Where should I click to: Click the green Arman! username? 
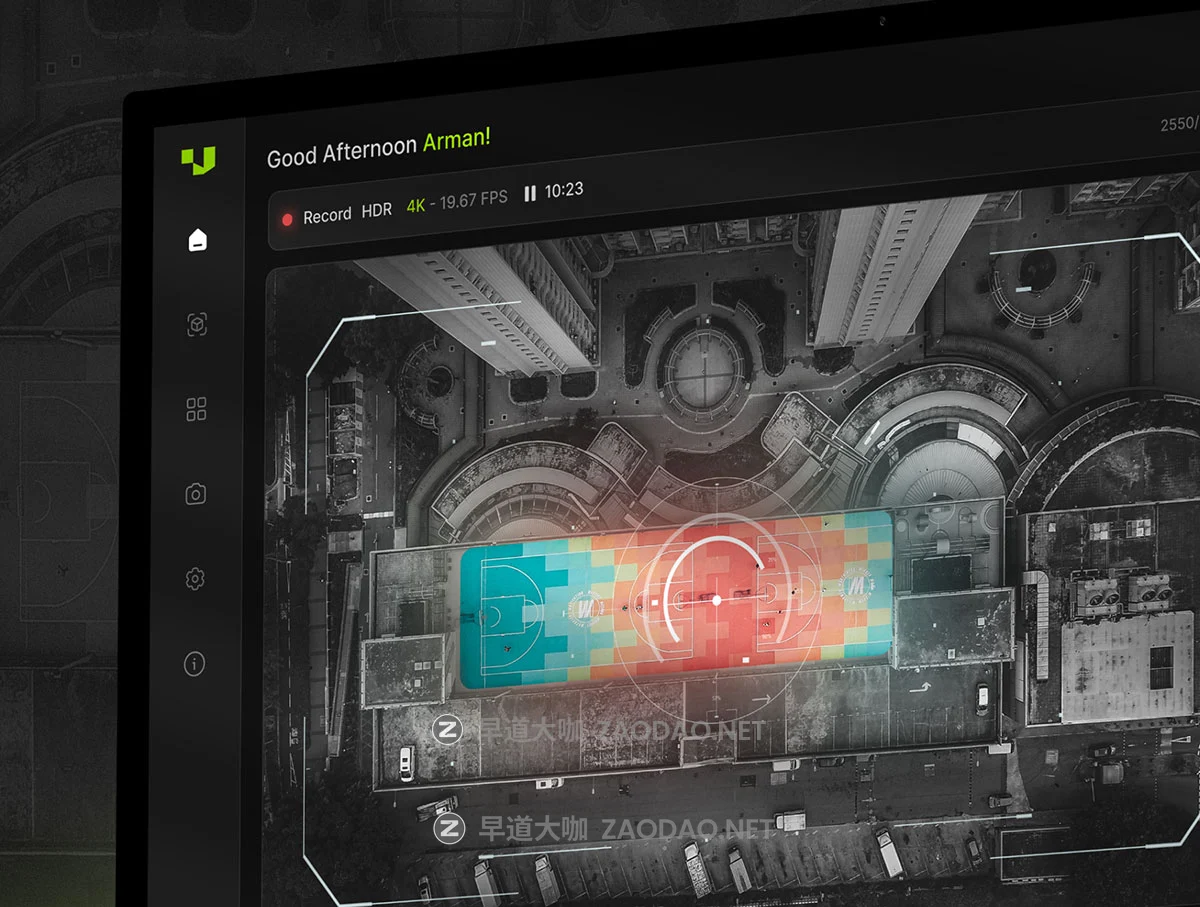click(457, 140)
